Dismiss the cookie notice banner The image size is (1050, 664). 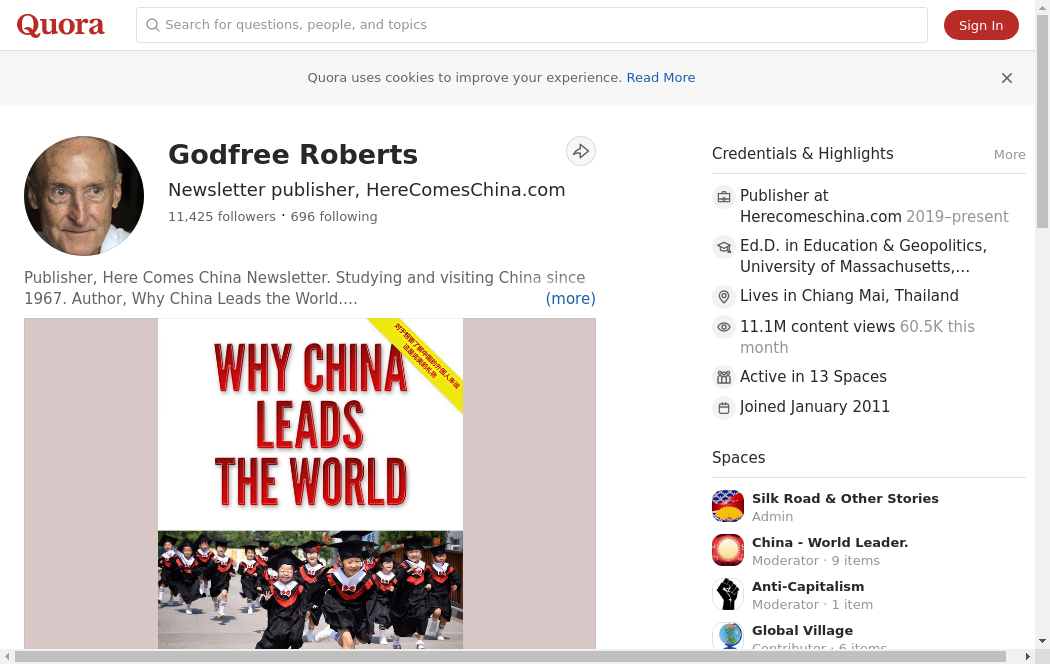pyautogui.click(x=1007, y=78)
